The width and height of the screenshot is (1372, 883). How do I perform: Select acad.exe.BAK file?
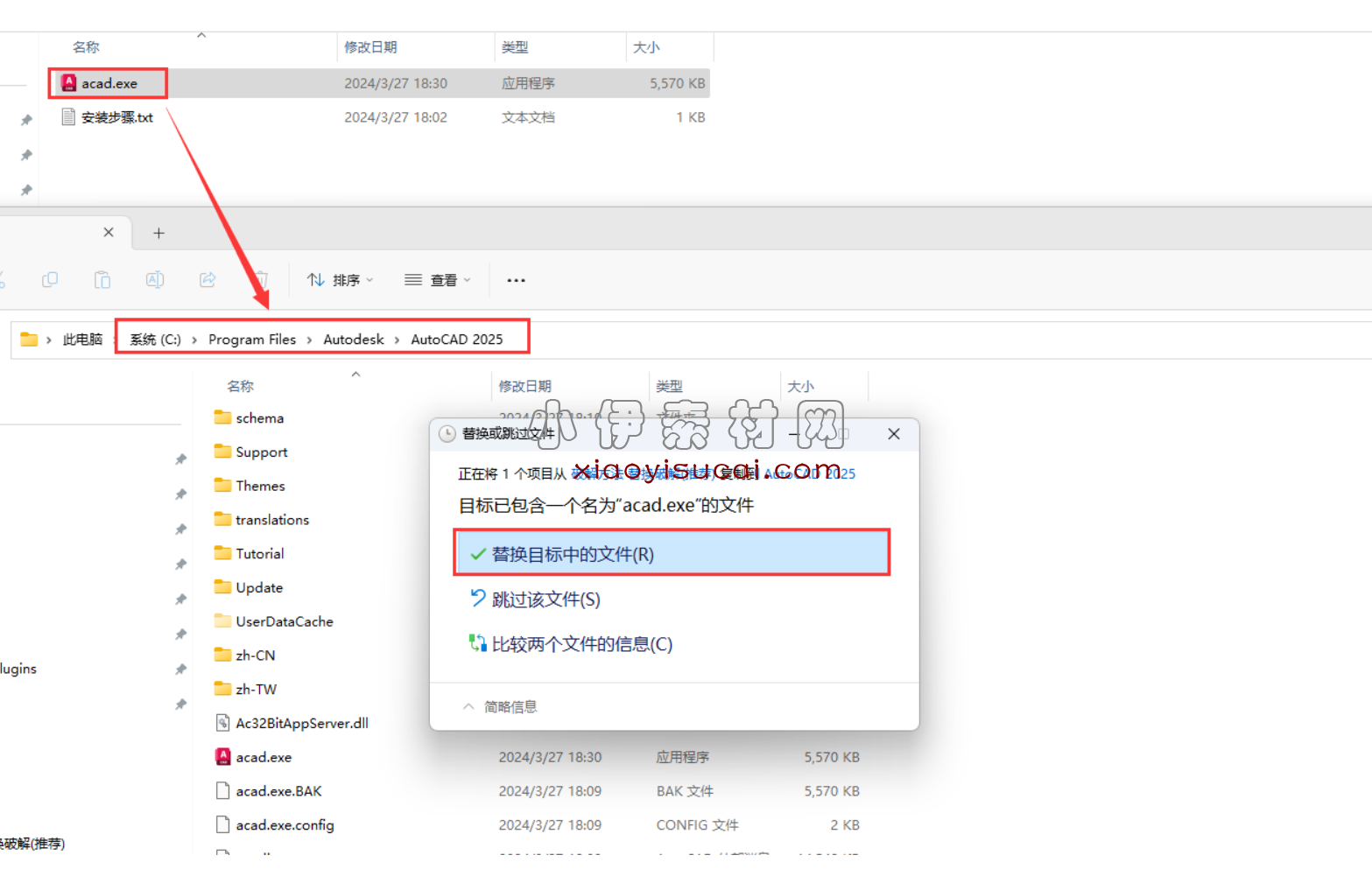point(270,791)
